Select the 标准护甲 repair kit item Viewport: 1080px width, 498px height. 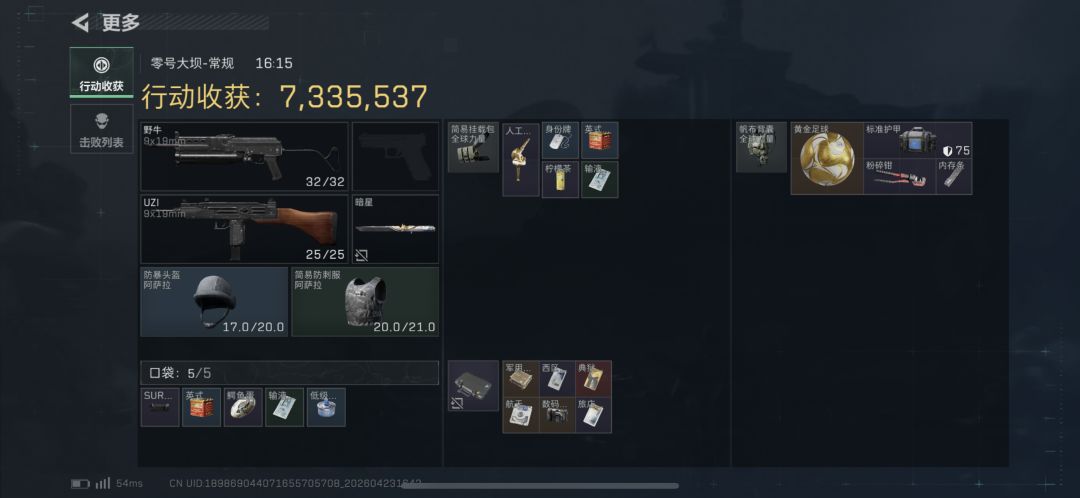pos(917,141)
